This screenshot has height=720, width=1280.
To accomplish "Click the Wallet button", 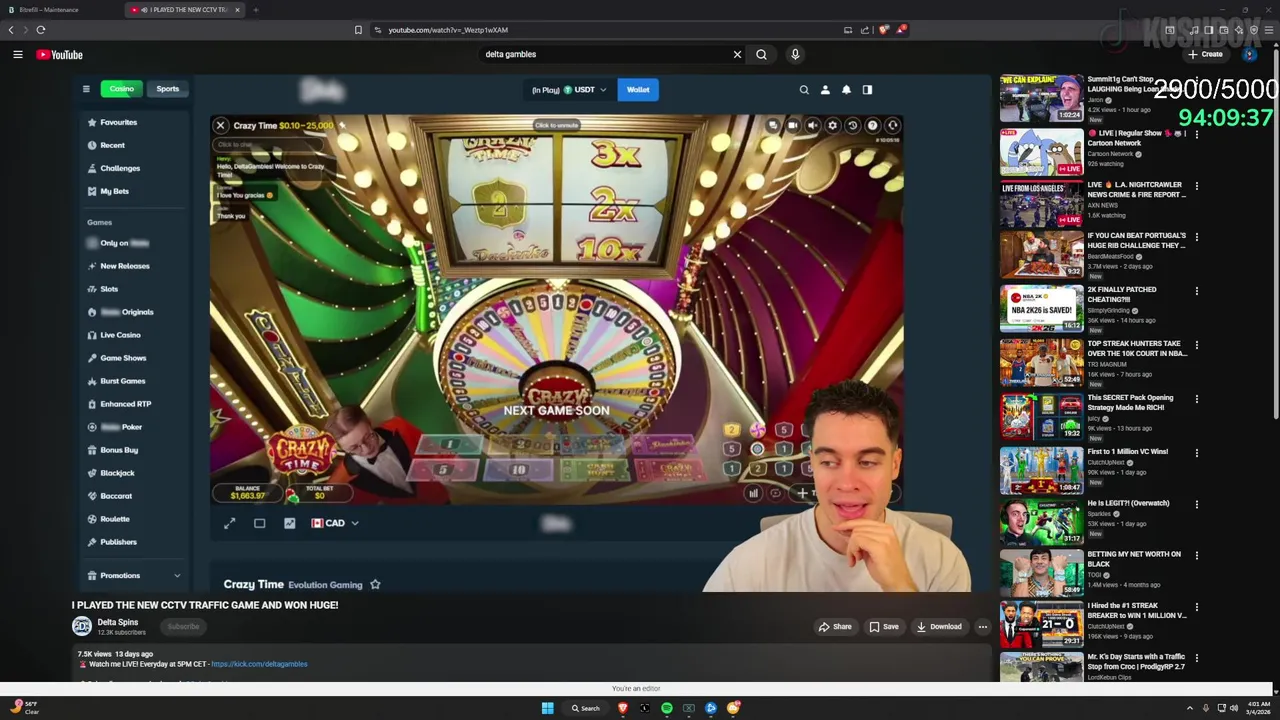I will [638, 90].
